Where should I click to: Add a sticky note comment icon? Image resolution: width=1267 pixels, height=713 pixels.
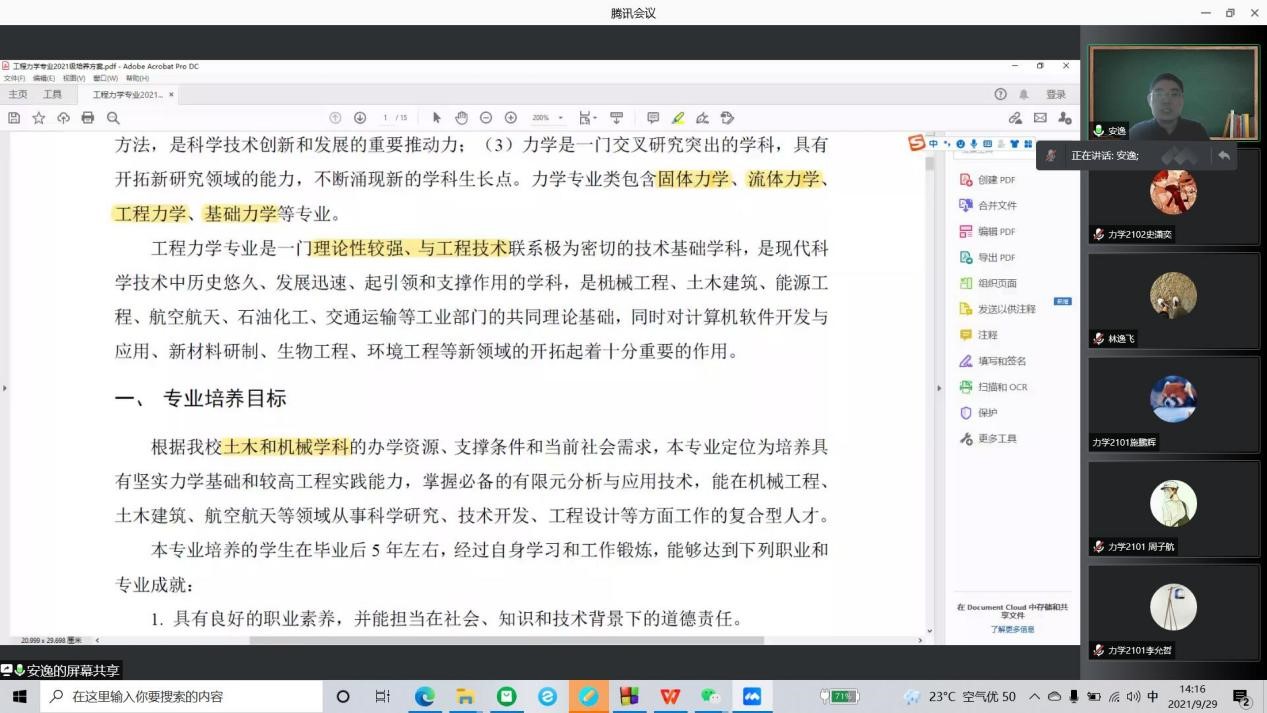(x=653, y=118)
